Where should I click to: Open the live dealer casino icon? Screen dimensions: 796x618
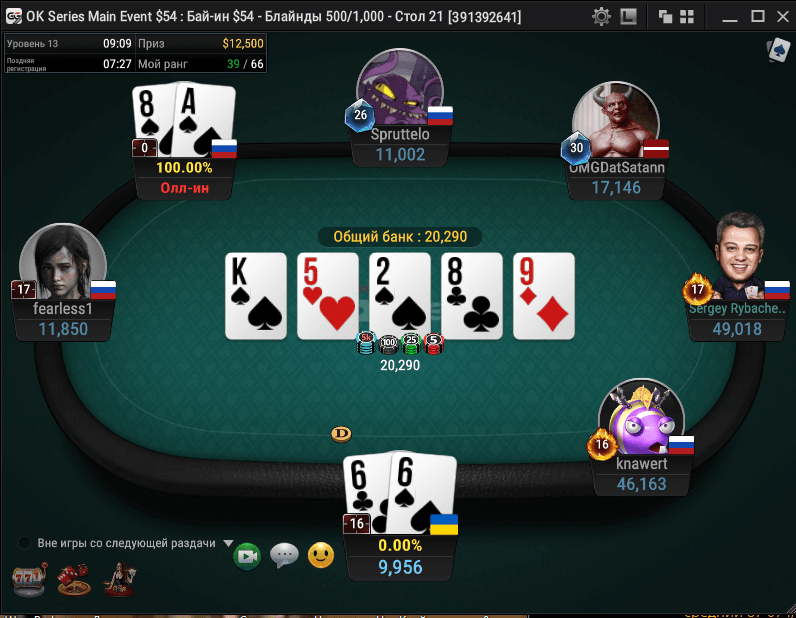(119, 579)
